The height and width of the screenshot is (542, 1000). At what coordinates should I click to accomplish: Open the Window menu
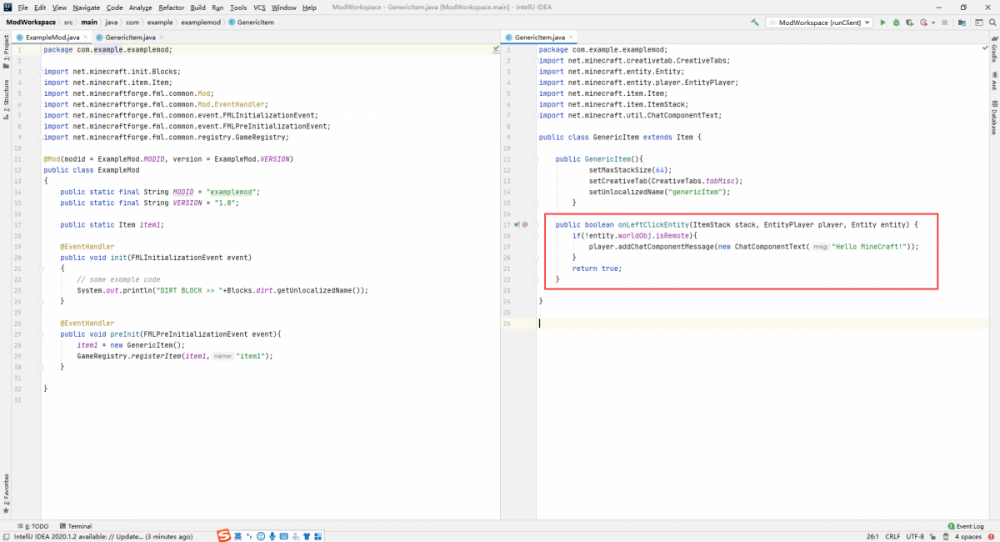[284, 8]
